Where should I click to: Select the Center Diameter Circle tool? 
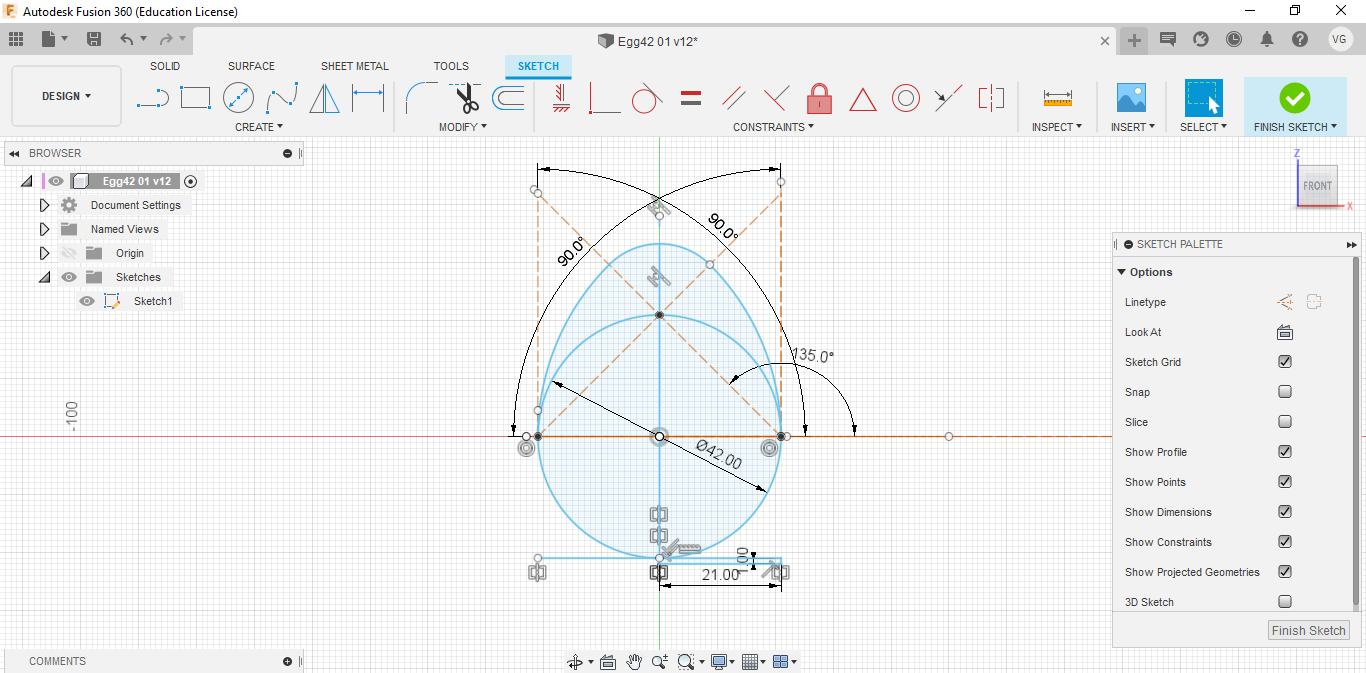pos(238,98)
